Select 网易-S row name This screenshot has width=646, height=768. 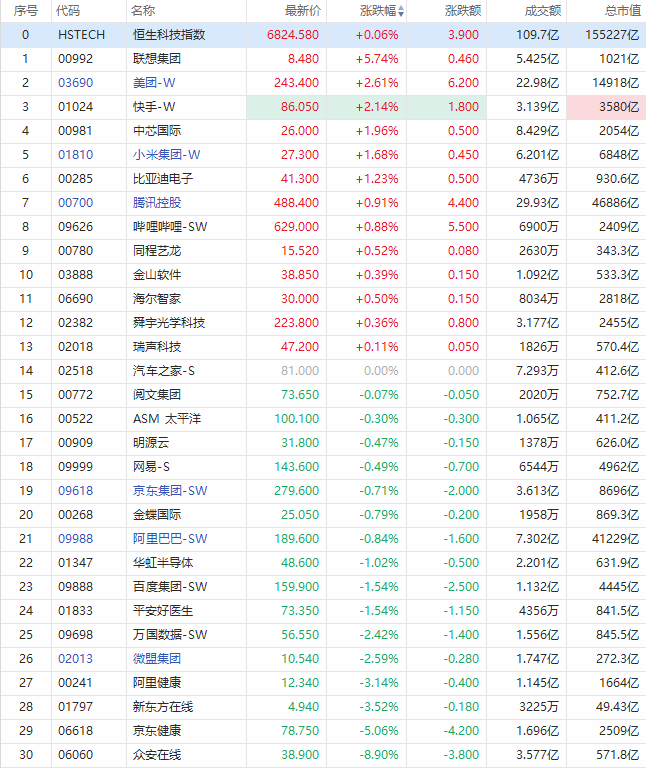click(151, 467)
